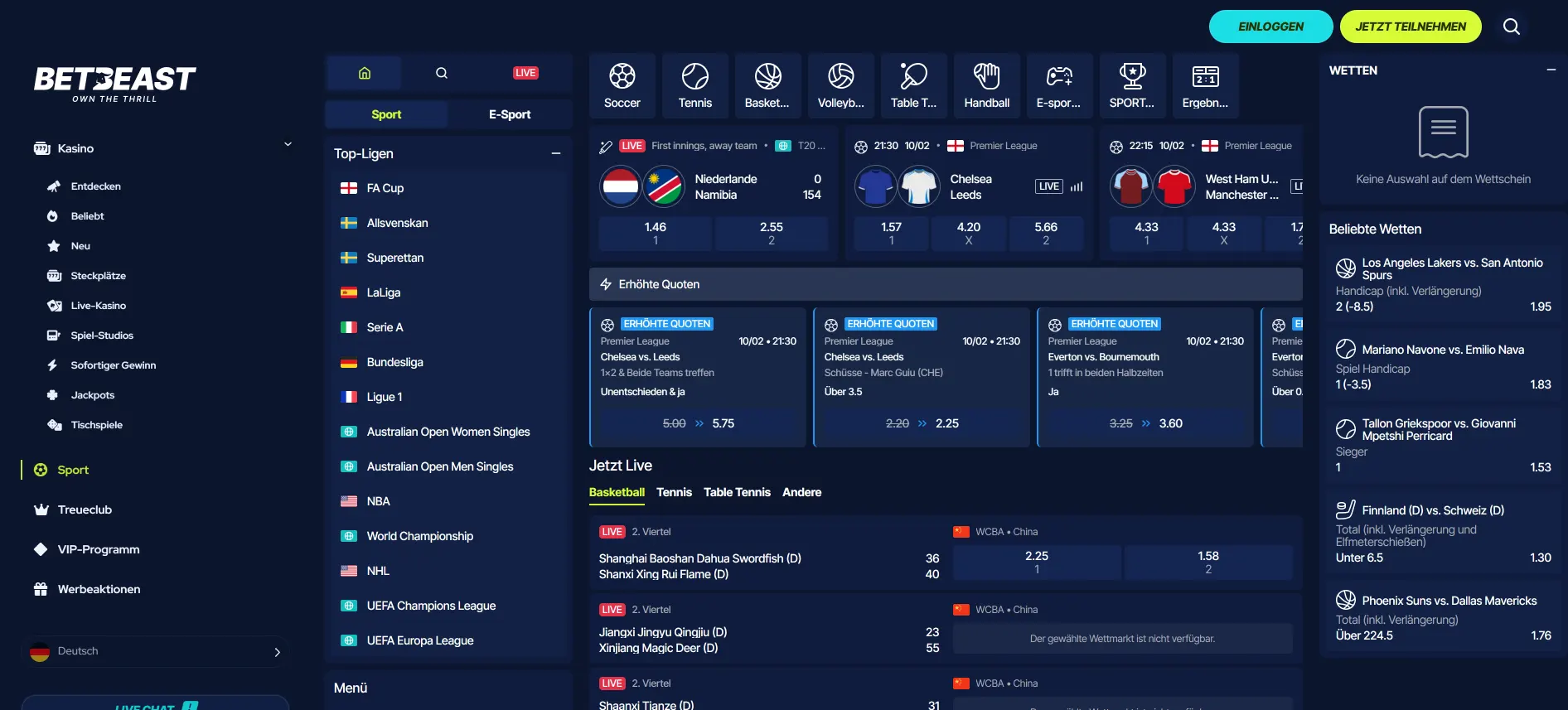The width and height of the screenshot is (1568, 710).
Task: Open the VIP-Programm diamond item
Action: pyautogui.click(x=86, y=549)
